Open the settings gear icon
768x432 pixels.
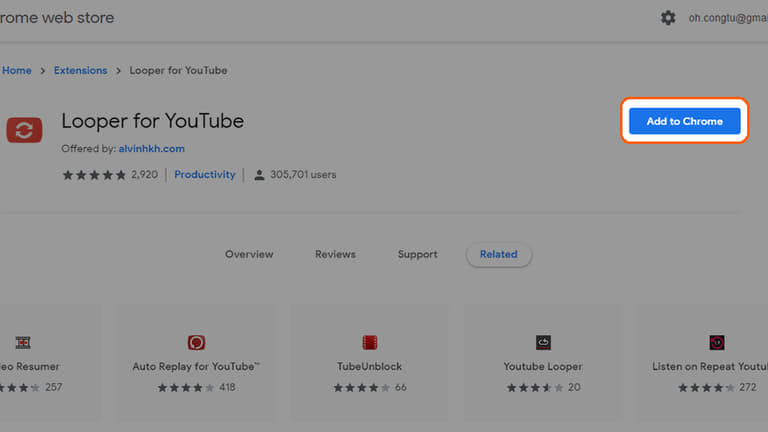[x=668, y=18]
